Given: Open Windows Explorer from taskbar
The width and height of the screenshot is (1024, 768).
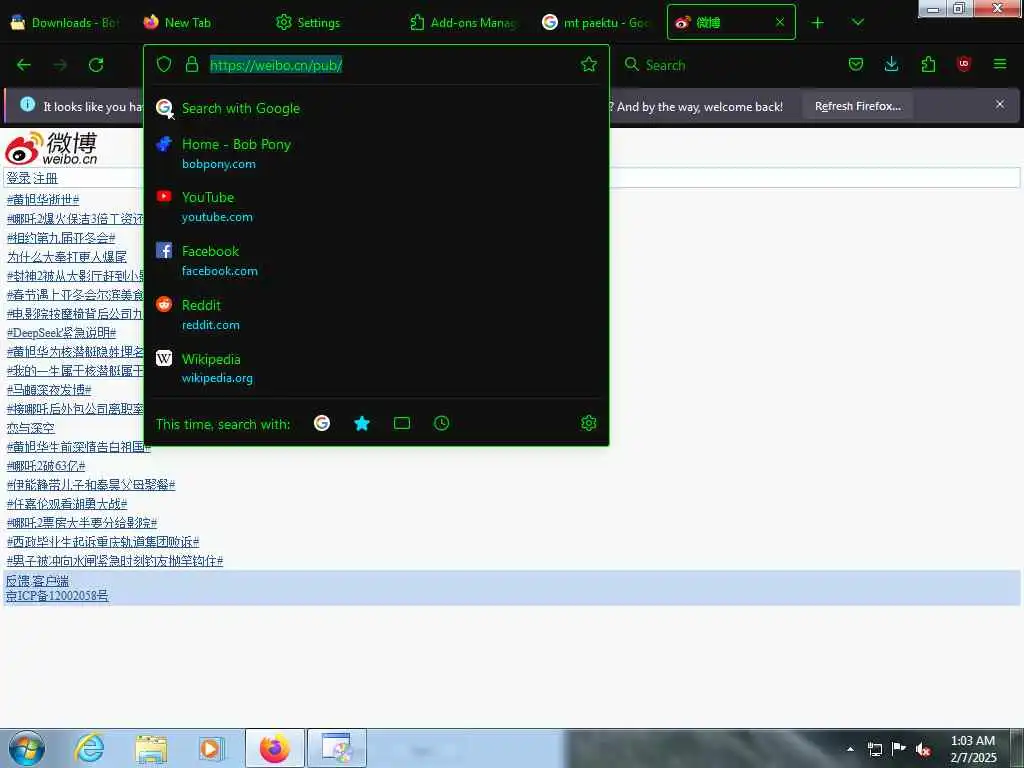Looking at the screenshot, I should (x=151, y=748).
